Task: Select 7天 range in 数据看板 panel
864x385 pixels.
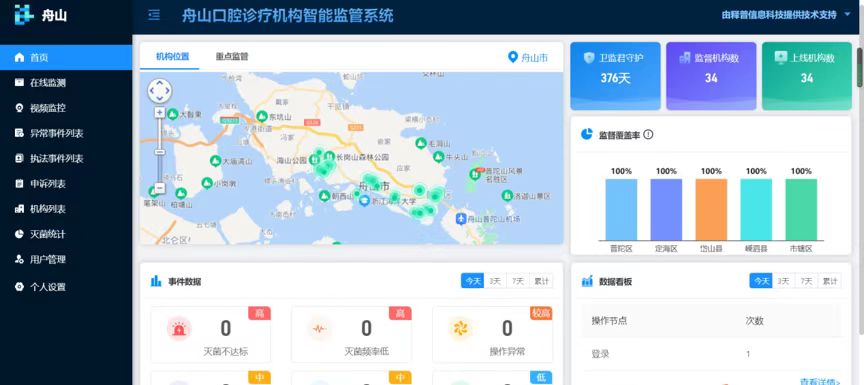Action: [x=806, y=281]
